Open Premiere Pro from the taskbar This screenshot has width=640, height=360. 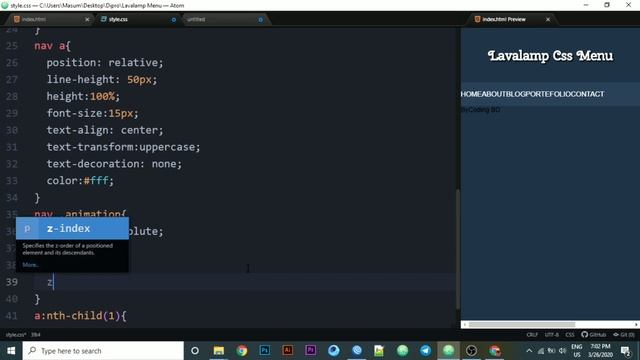pos(310,351)
